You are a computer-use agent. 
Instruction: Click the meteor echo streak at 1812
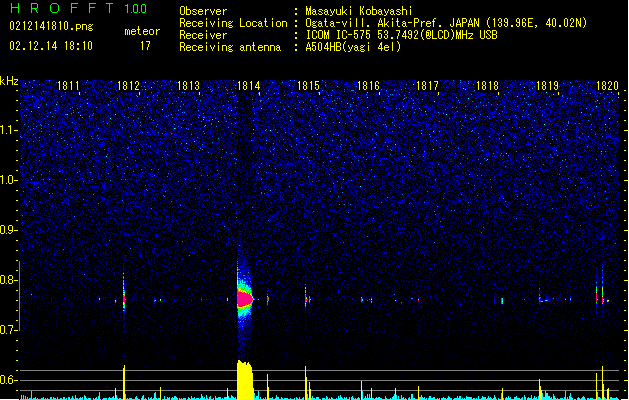tap(124, 293)
